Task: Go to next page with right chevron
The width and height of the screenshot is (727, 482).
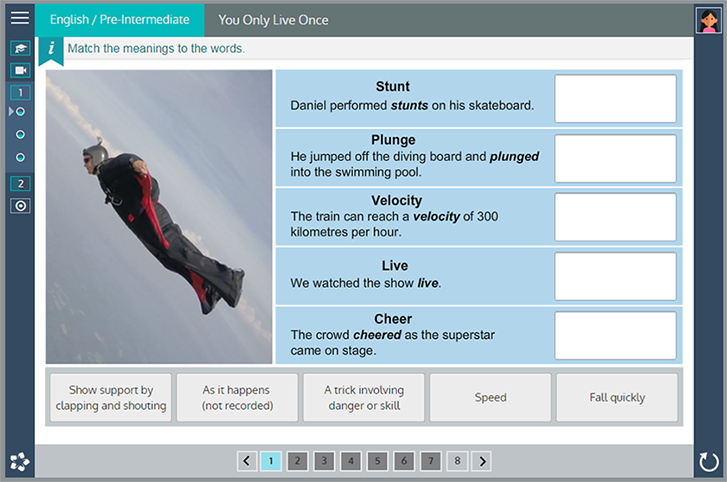Action: pyautogui.click(x=482, y=461)
